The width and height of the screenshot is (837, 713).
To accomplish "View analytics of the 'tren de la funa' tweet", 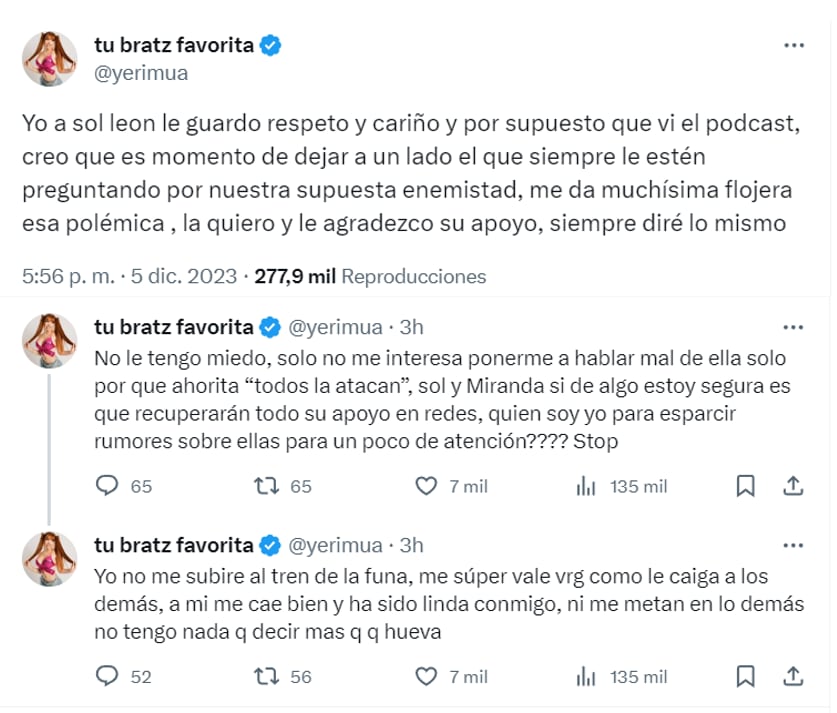I will pyautogui.click(x=586, y=677).
